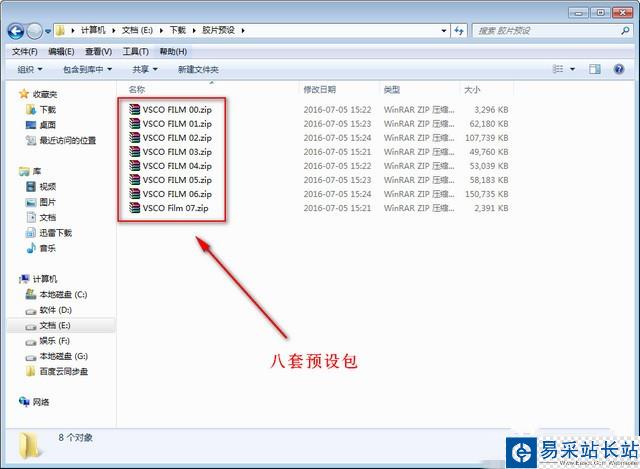The image size is (640, 469).
Task: Select the VSCO FILM 02.zip archive icon
Action: point(134,138)
